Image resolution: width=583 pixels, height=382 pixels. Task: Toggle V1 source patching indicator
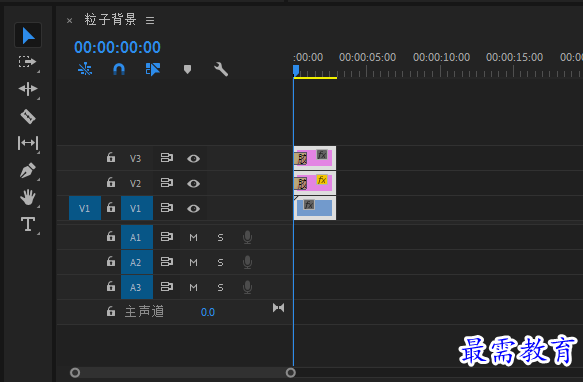coord(85,208)
